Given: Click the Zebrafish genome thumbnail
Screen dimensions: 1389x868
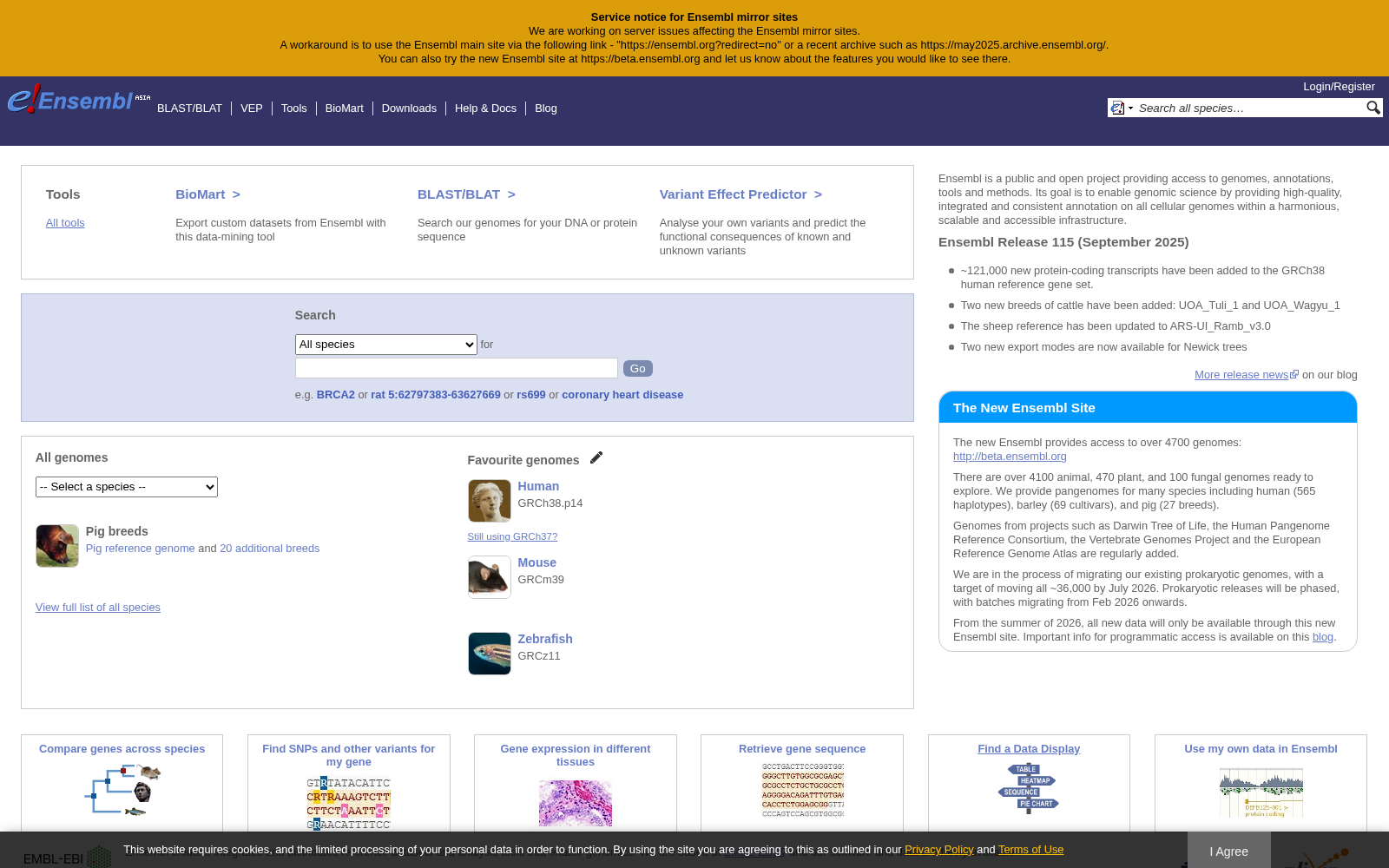Looking at the screenshot, I should tap(490, 654).
